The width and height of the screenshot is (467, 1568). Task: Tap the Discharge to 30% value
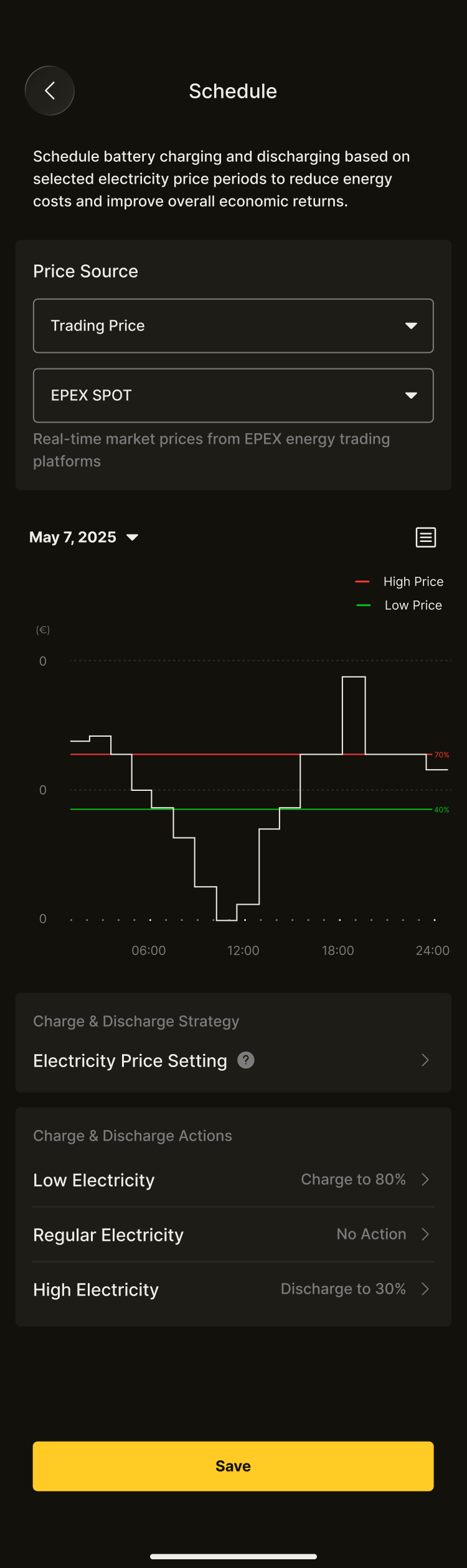click(x=343, y=1289)
